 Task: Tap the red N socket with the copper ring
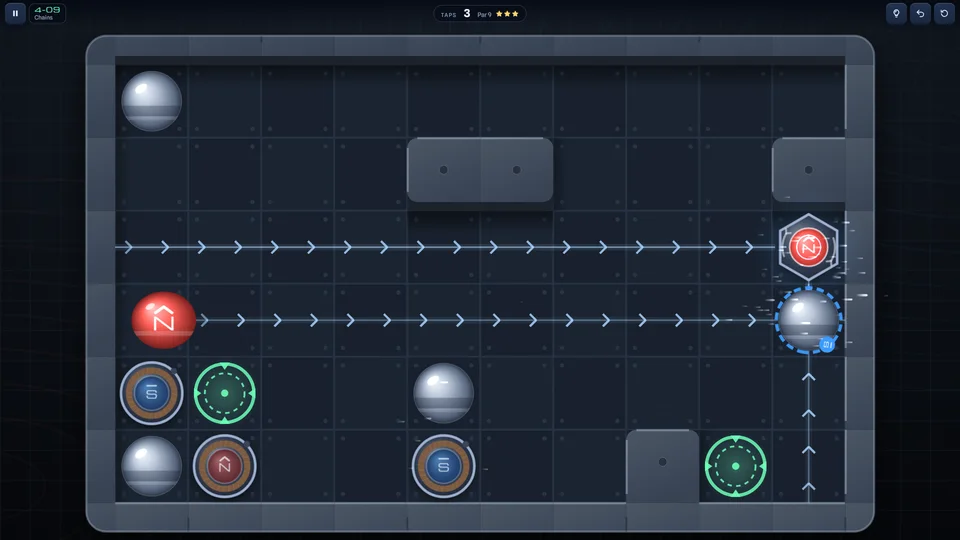225,466
